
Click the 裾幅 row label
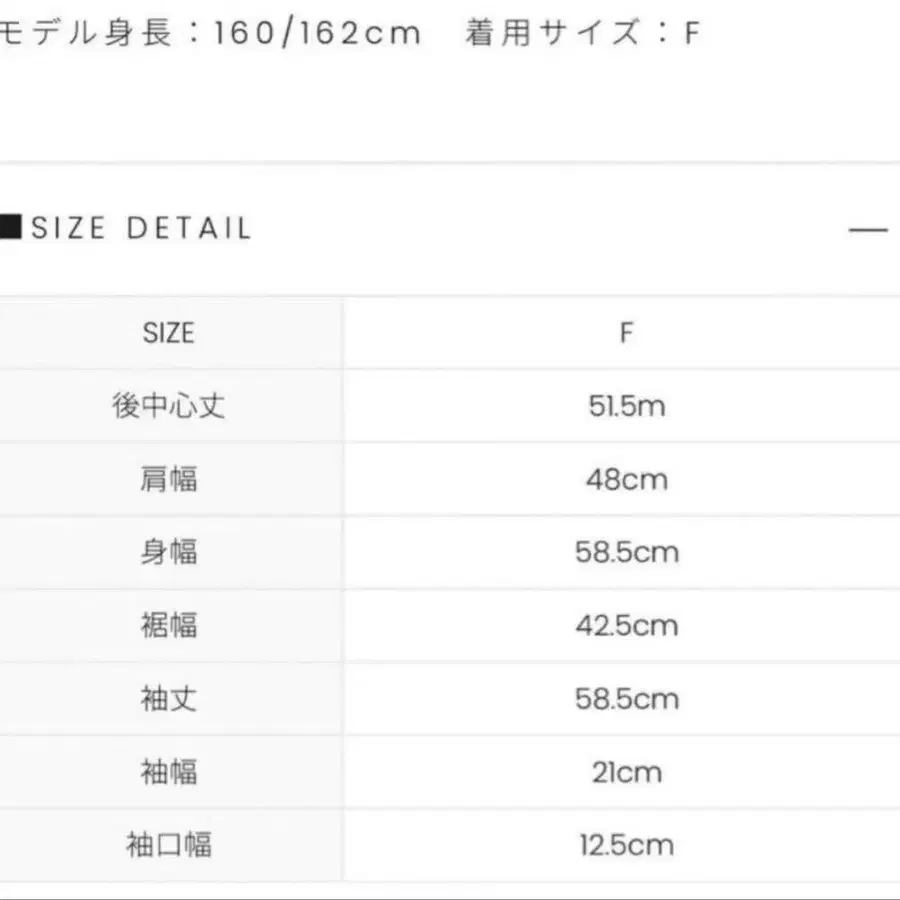tap(169, 625)
